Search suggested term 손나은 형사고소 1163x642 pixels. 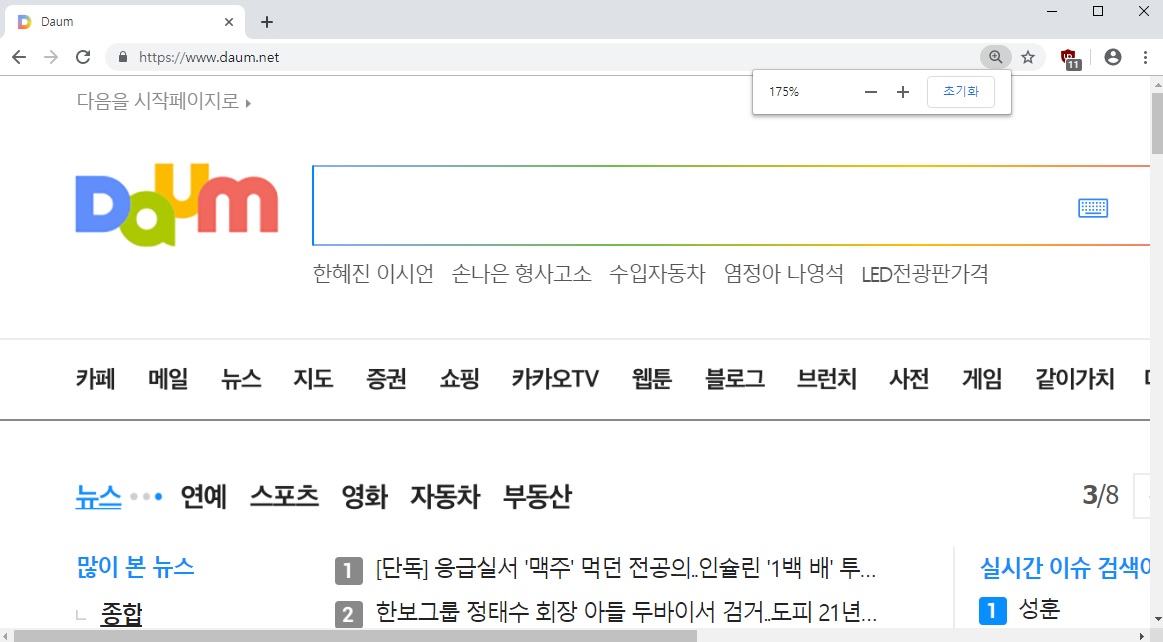coord(521,274)
